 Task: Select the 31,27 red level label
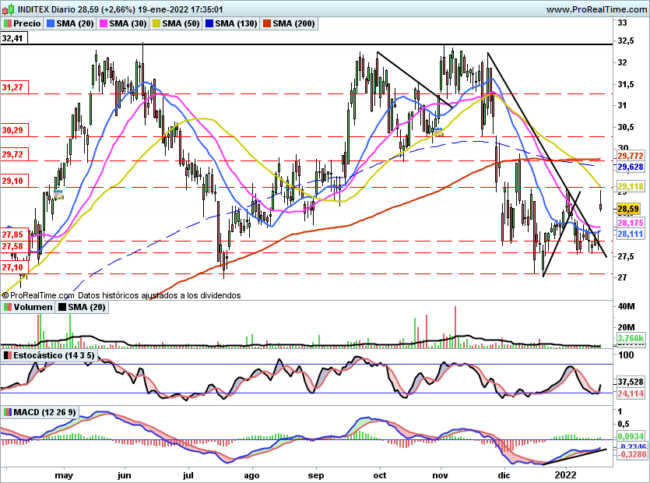pyautogui.click(x=13, y=87)
